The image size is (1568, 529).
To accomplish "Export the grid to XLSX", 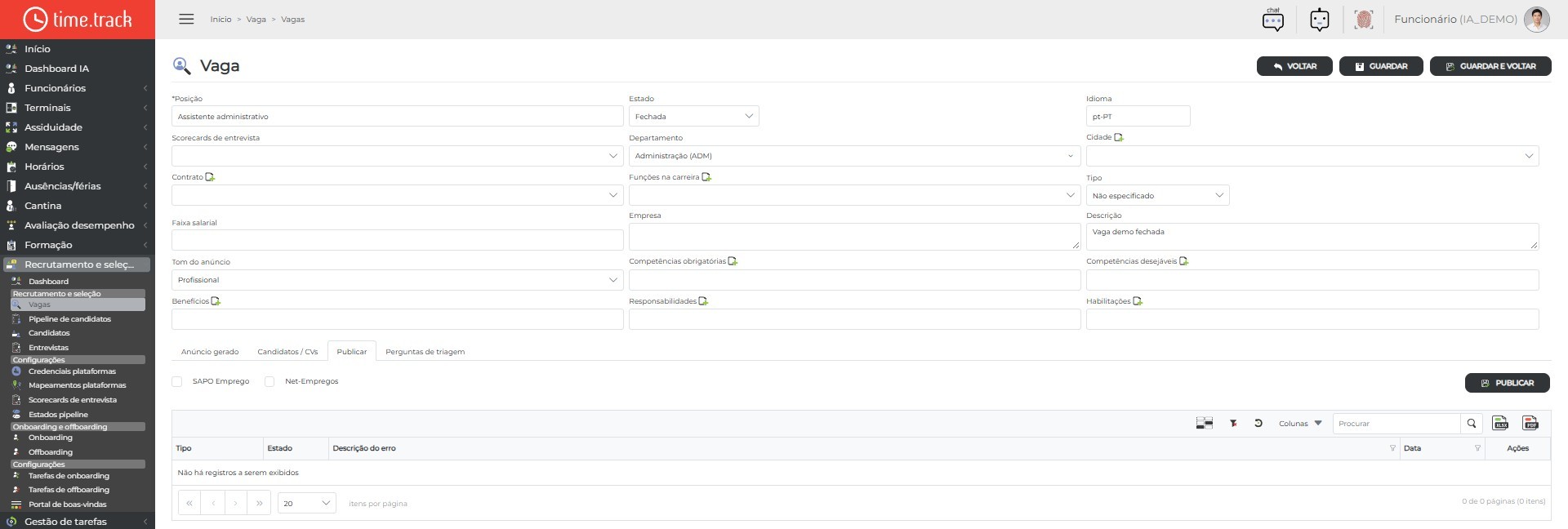I will 1500,423.
